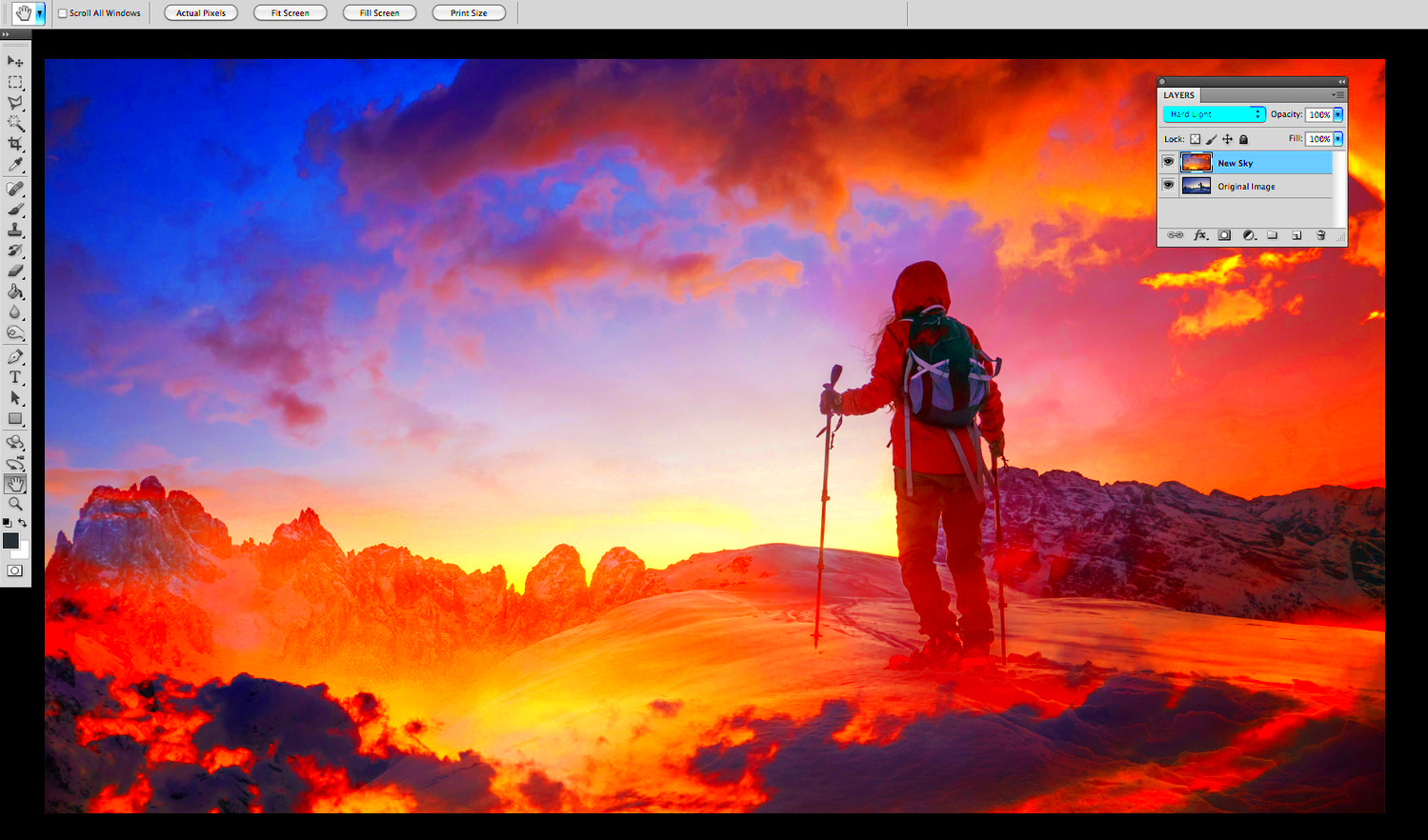Create a new layer group
1428x840 pixels.
(x=1273, y=235)
